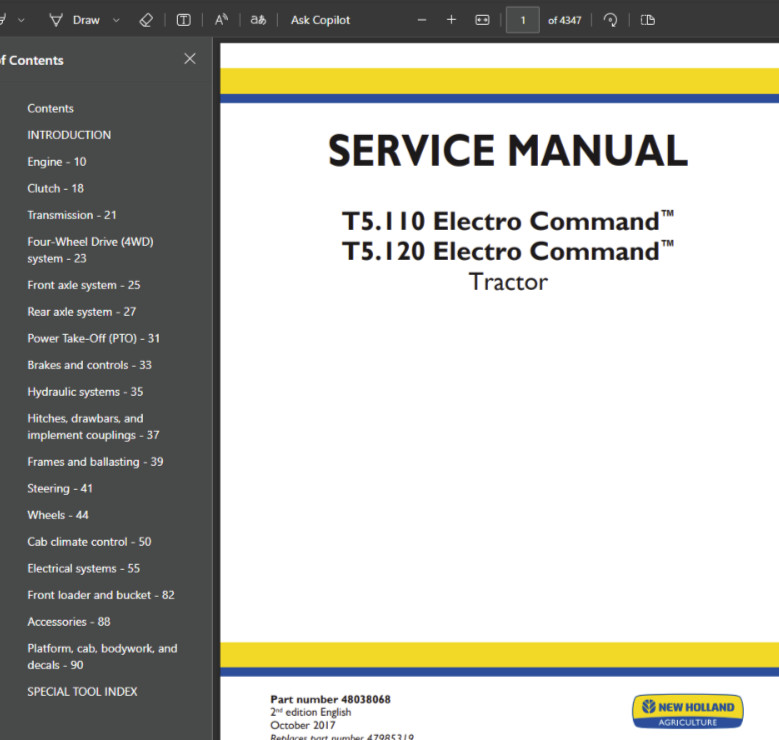The image size is (779, 740).
Task: Click the New Holland Agriculture logo
Action: point(688,712)
